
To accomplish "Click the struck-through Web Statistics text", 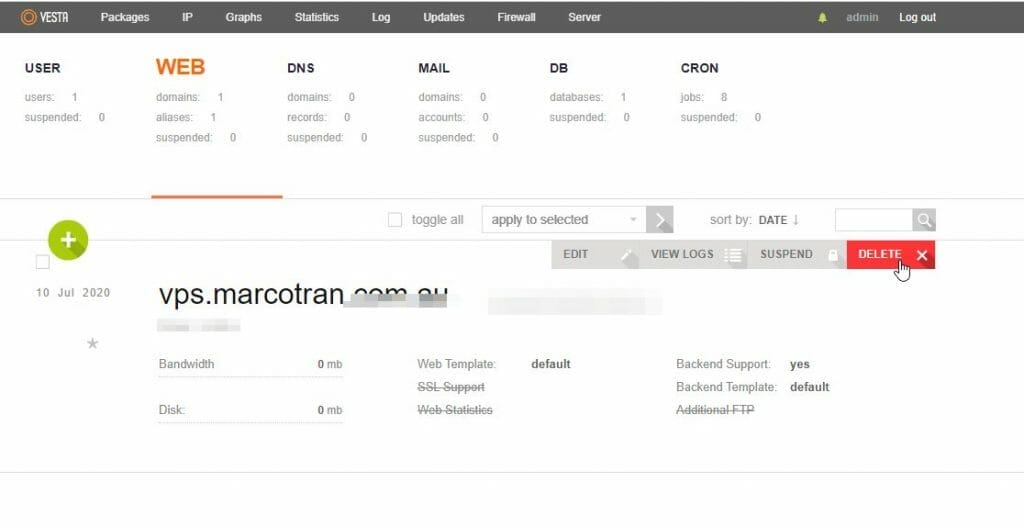I will pyautogui.click(x=455, y=409).
